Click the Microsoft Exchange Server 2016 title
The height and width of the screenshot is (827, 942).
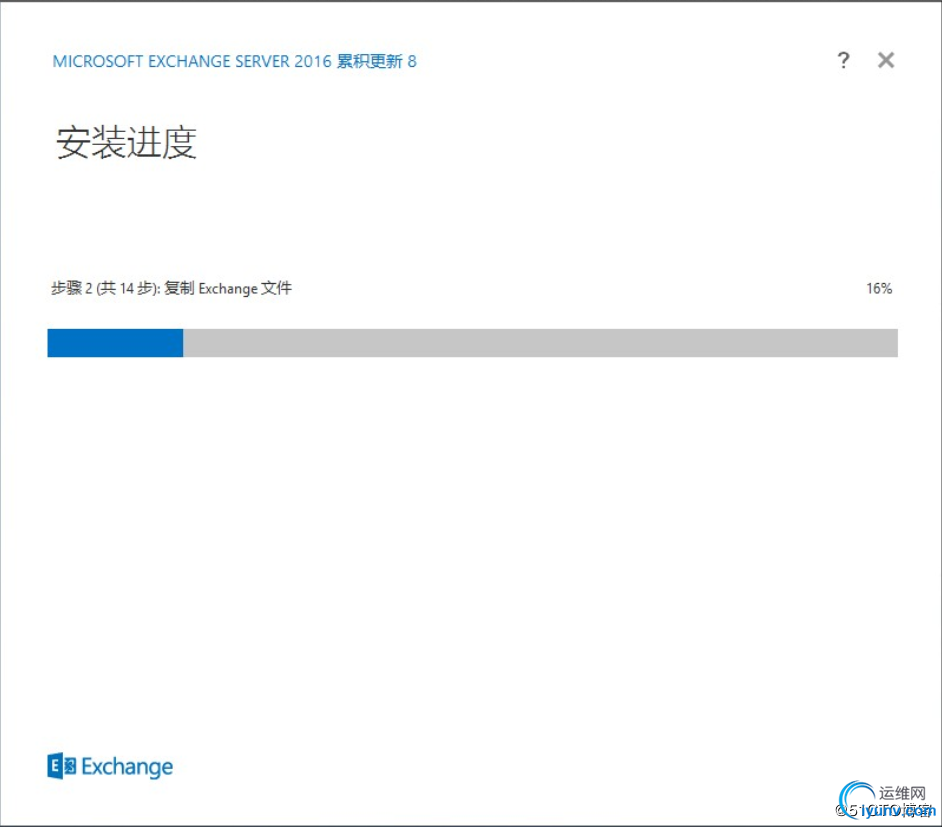tap(235, 61)
